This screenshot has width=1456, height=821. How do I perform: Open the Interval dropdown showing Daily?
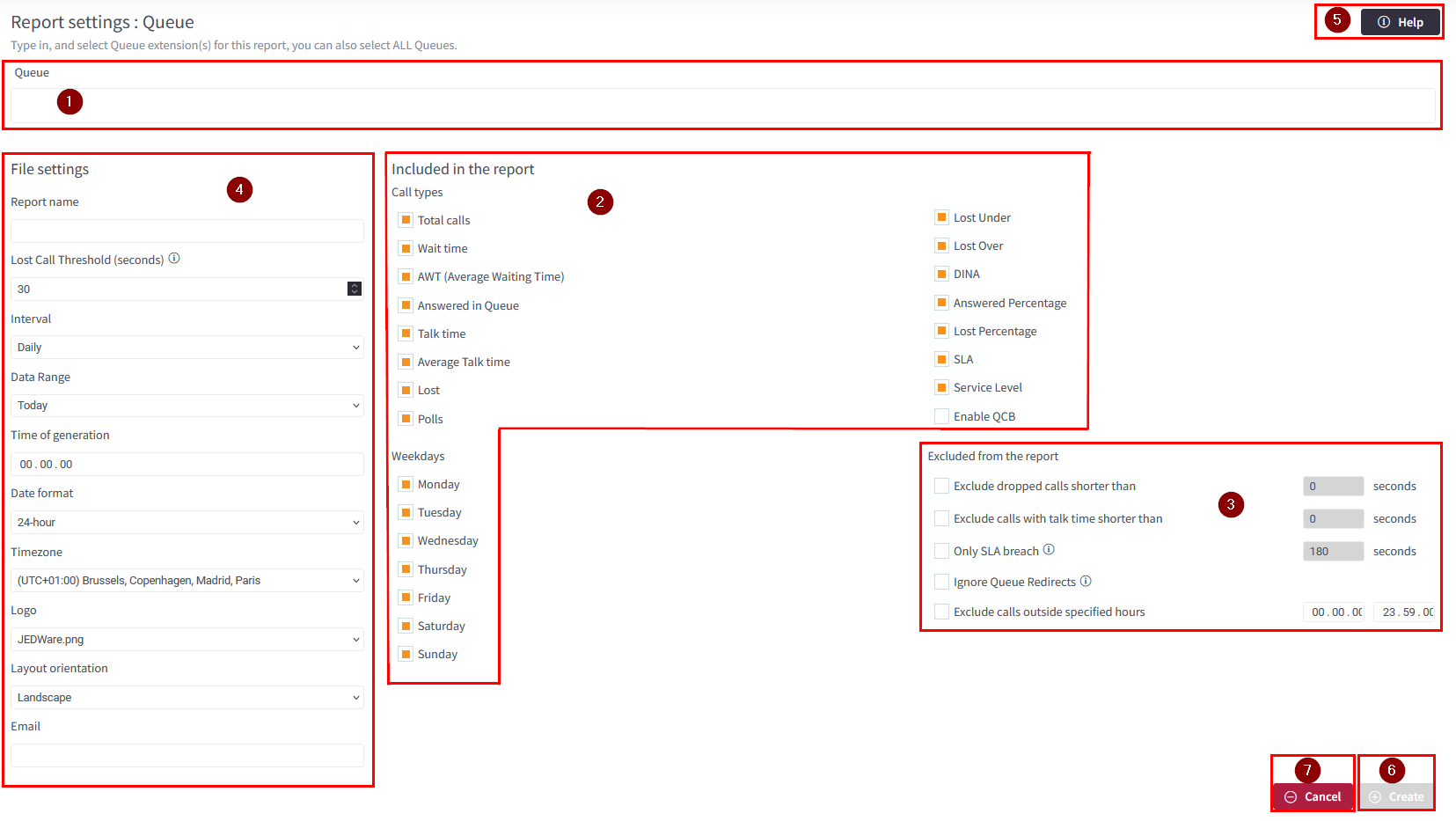(187, 348)
